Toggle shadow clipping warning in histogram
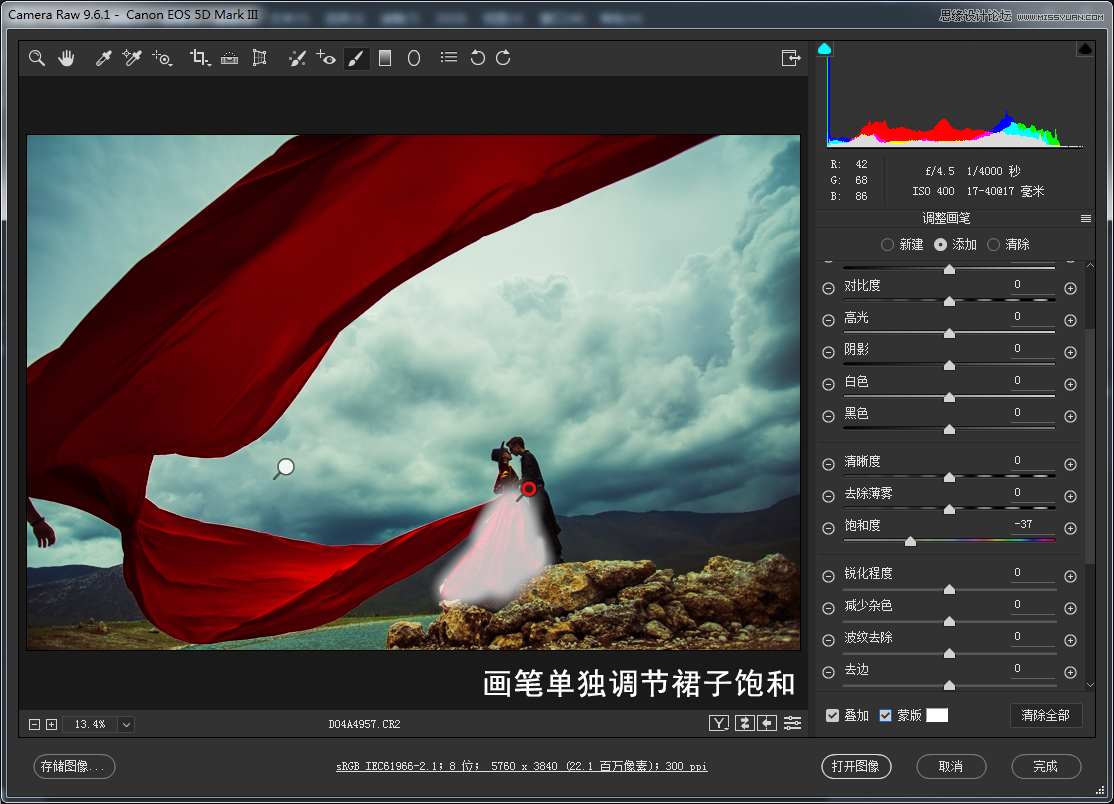The image size is (1114, 804). pos(824,49)
